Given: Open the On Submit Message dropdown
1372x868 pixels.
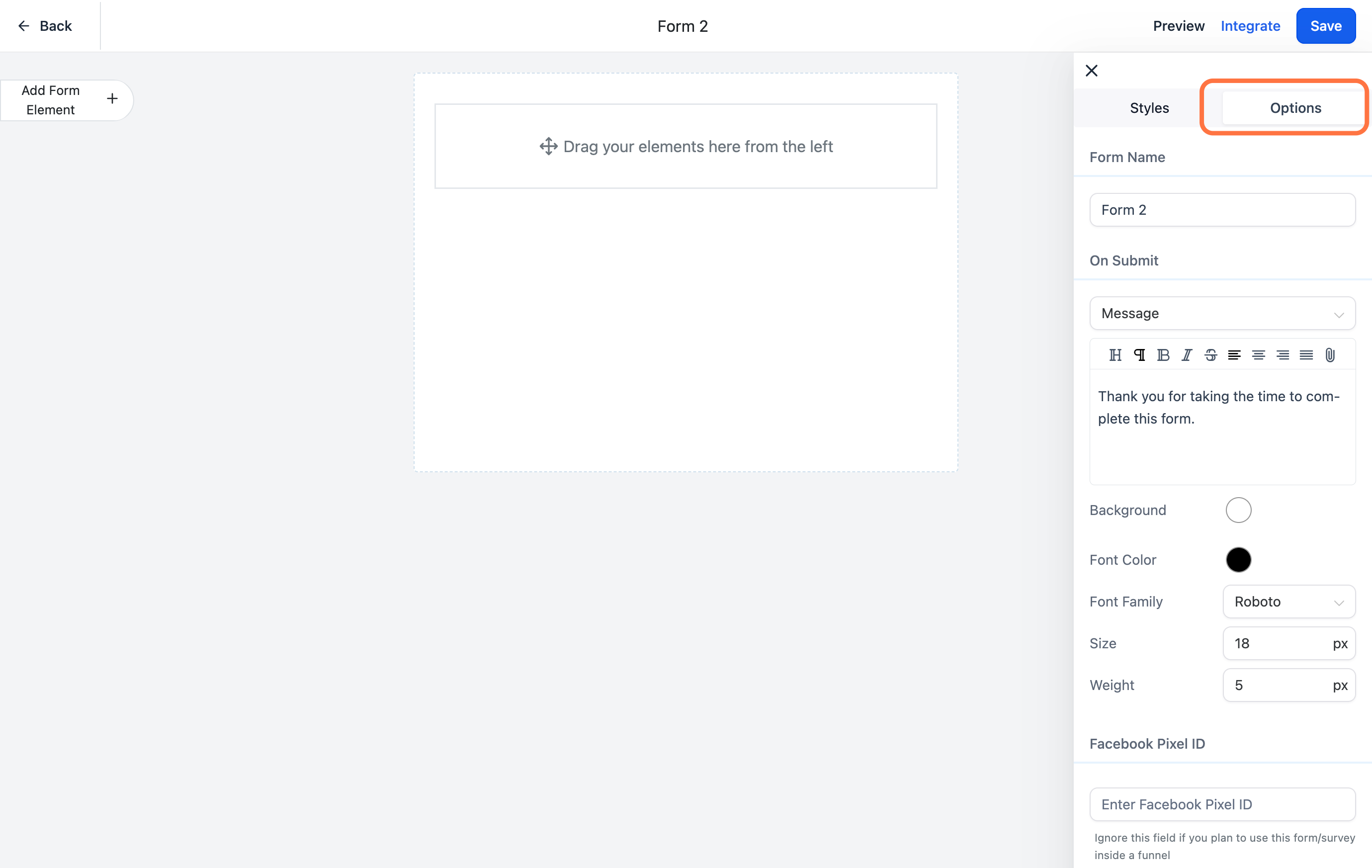Looking at the screenshot, I should [1222, 313].
